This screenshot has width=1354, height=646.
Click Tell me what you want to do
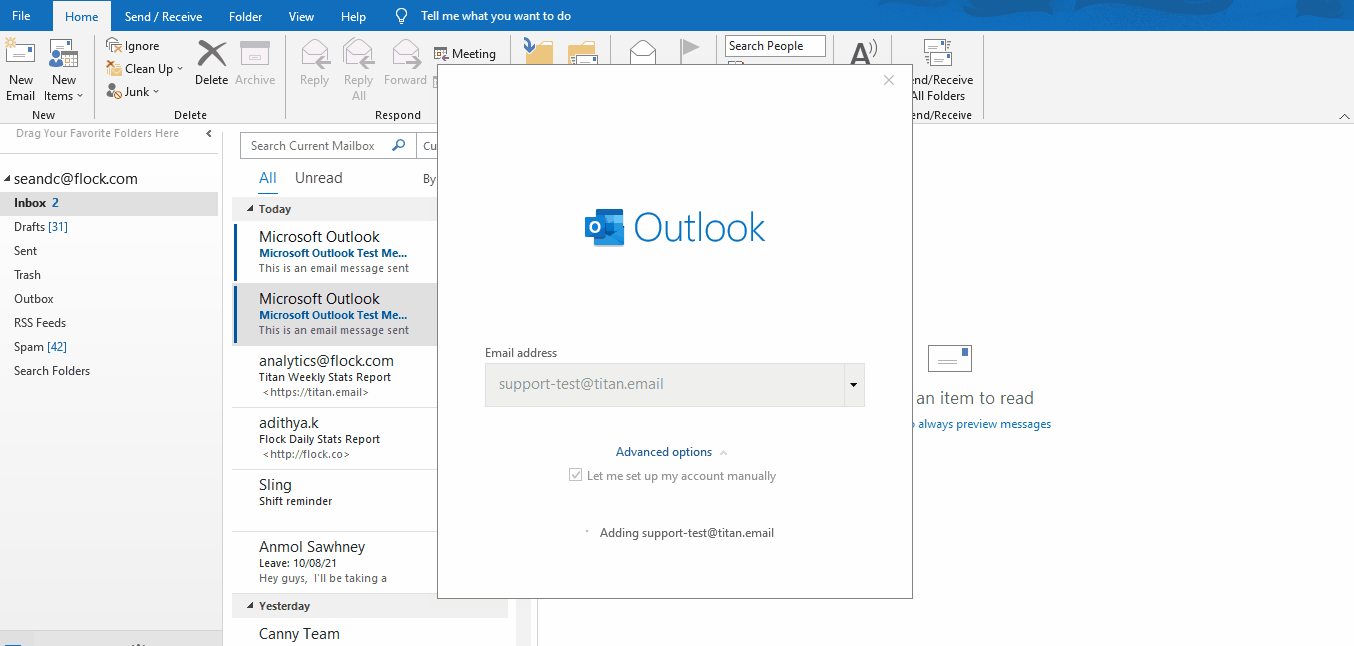[496, 16]
